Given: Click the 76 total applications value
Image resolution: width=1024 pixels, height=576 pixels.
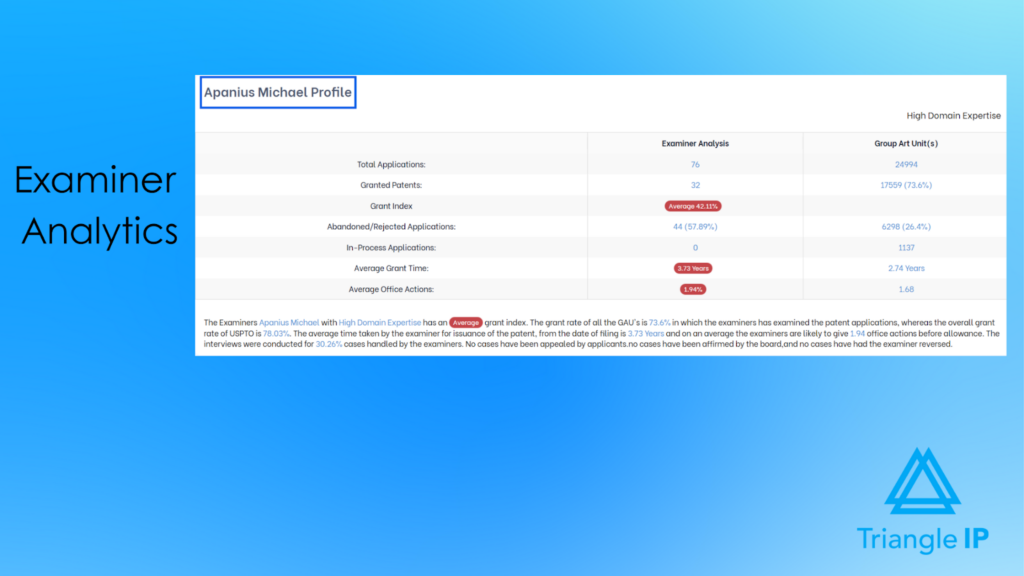Looking at the screenshot, I should 695,164.
